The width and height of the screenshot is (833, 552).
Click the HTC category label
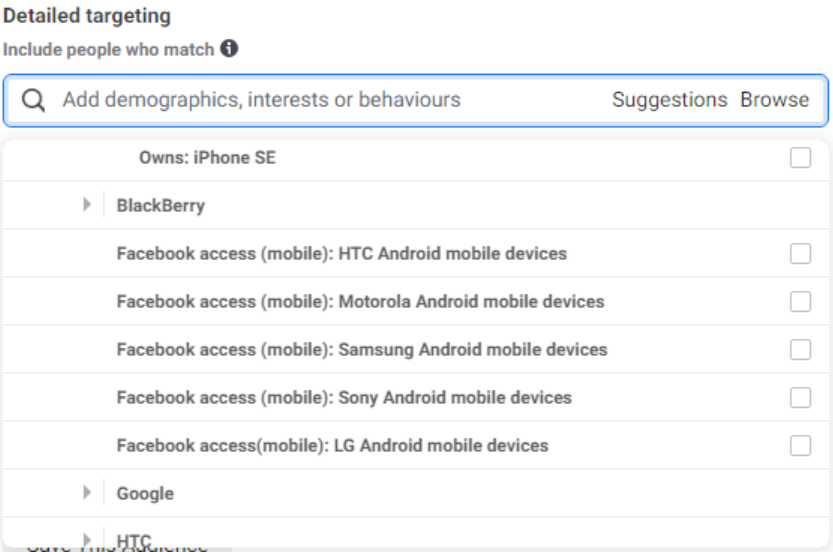(134, 540)
